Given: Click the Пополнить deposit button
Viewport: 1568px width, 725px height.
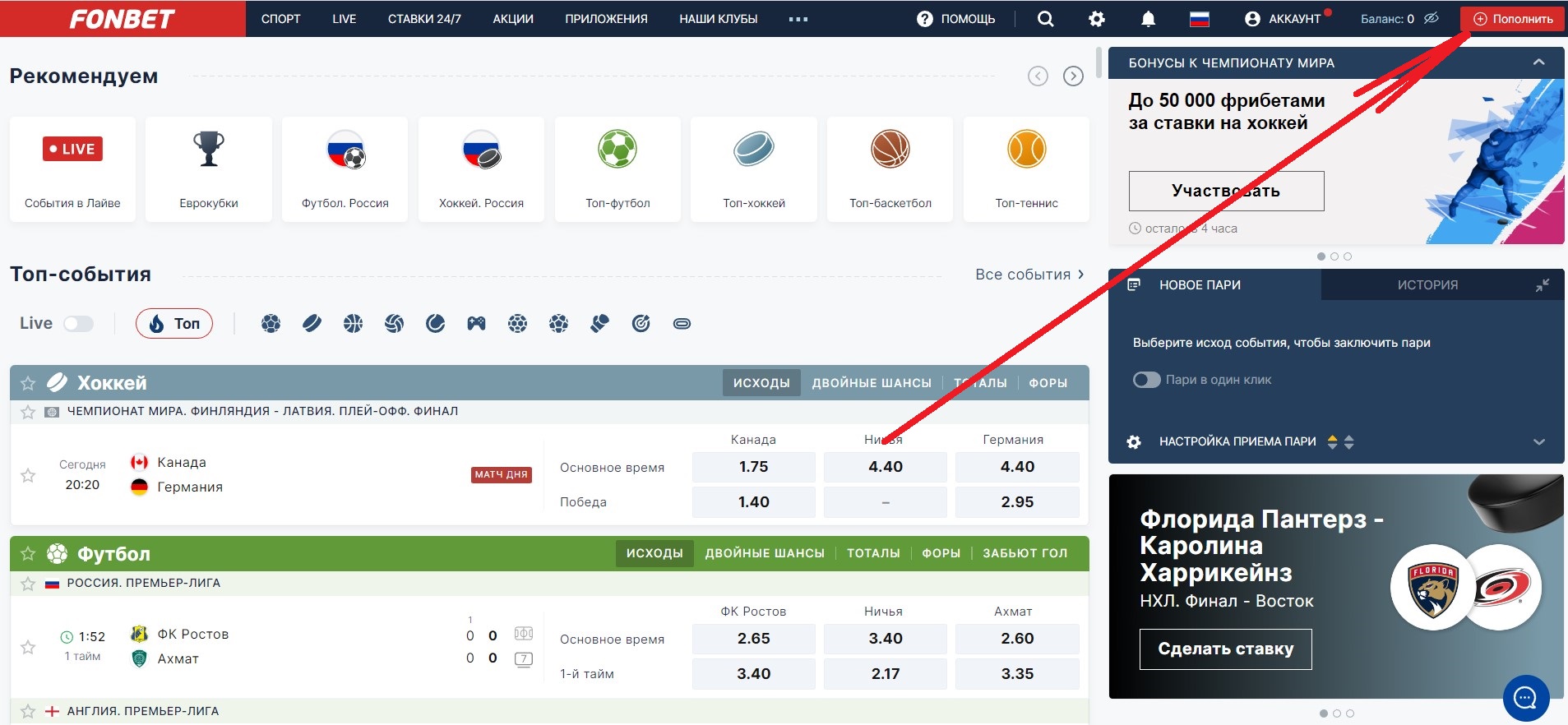Looking at the screenshot, I should coord(1513,19).
